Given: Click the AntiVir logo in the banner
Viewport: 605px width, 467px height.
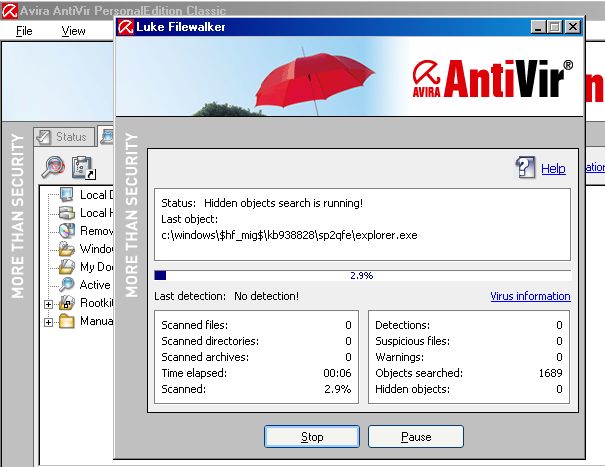Looking at the screenshot, I should pos(493,79).
